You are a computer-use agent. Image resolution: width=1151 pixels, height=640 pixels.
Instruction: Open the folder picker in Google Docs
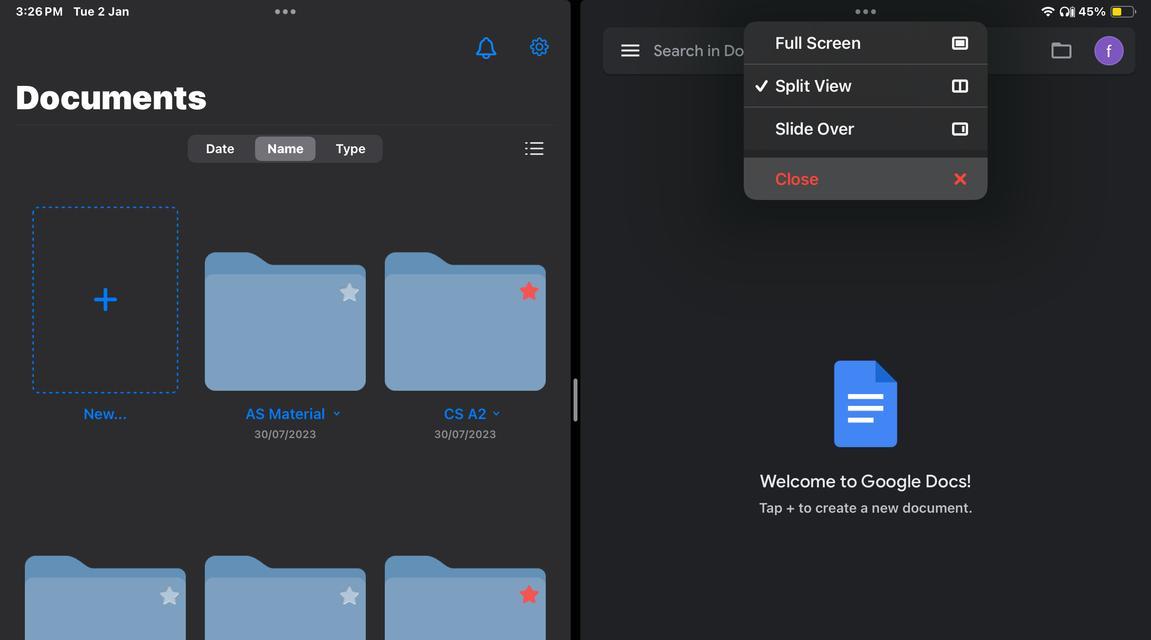1061,51
